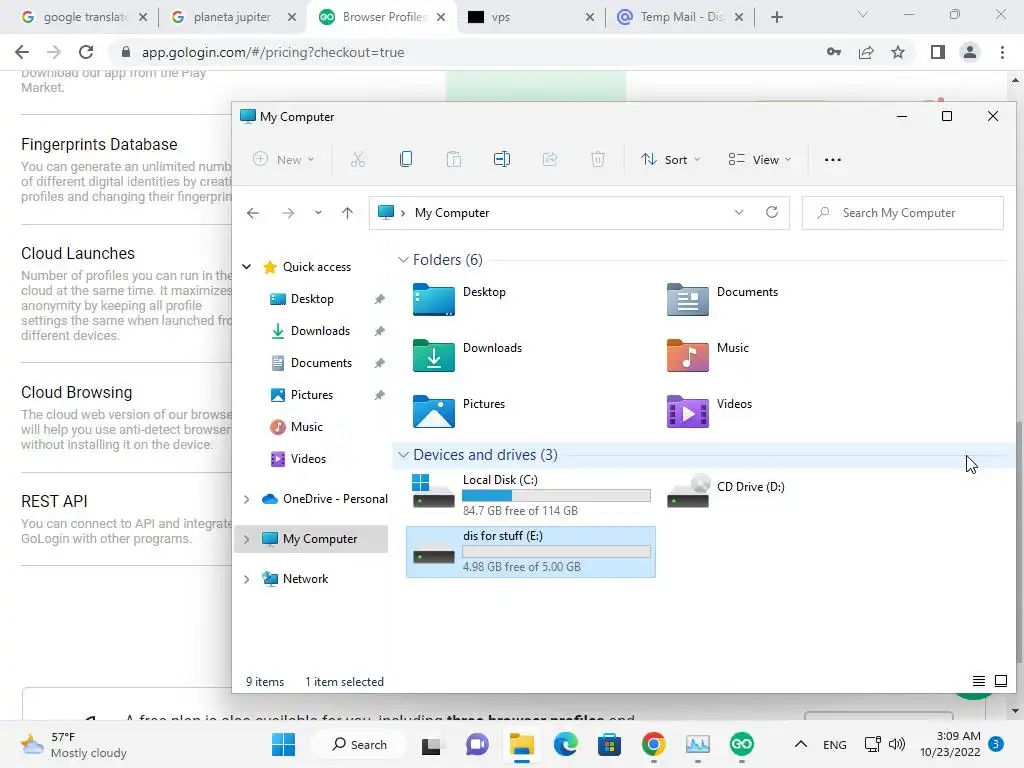Open Microsoft Store from the taskbar
This screenshot has width=1024, height=768.
609,744
